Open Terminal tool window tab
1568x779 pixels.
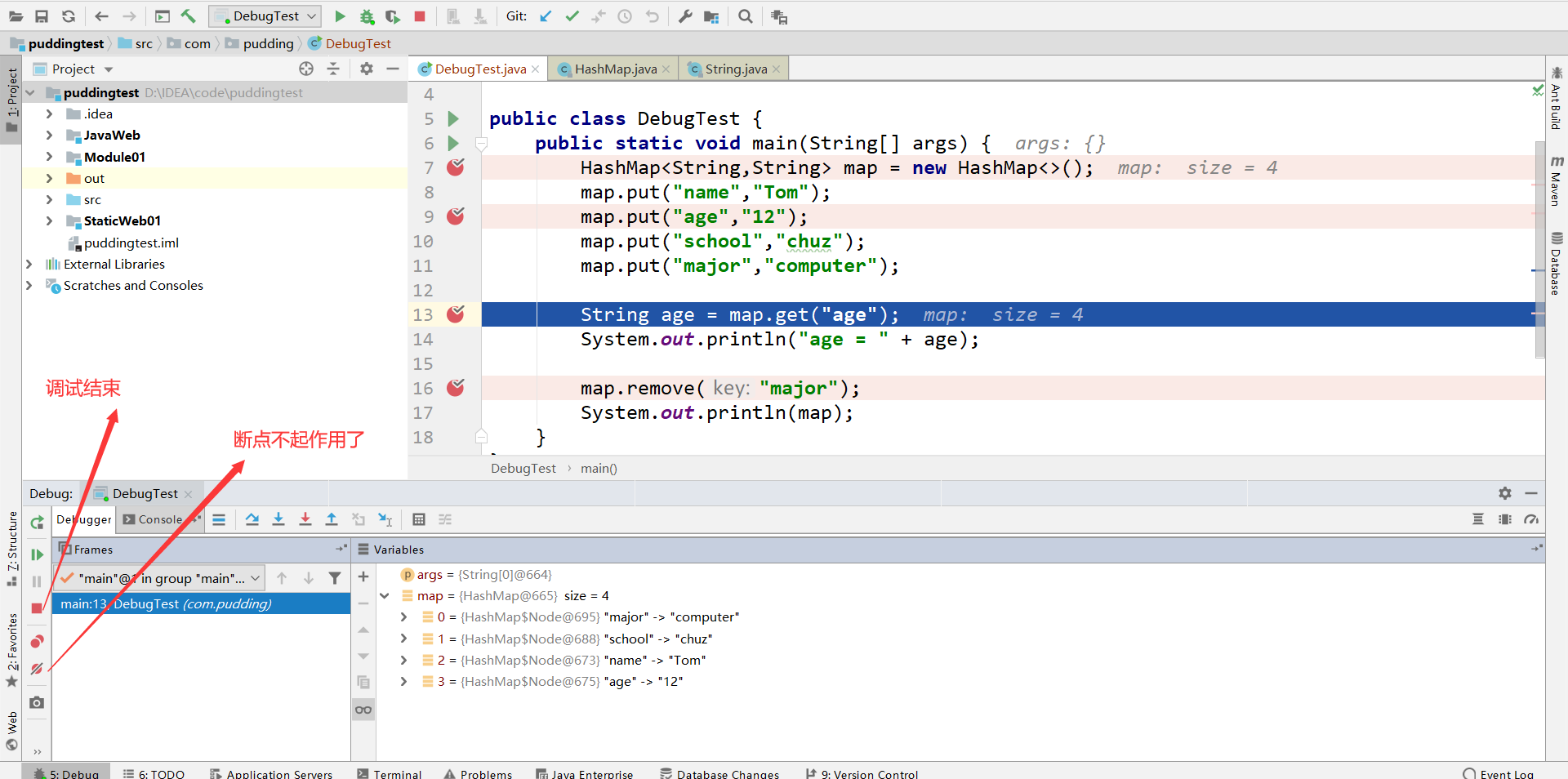click(x=390, y=773)
